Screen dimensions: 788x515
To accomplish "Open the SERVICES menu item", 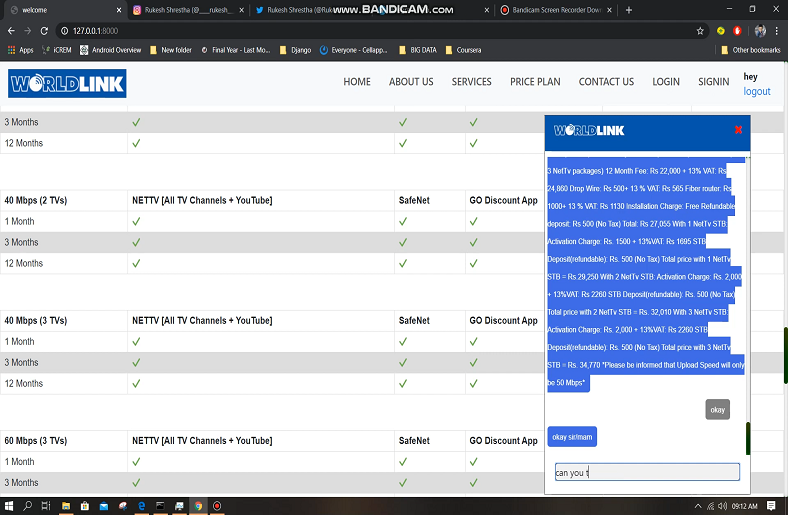I will click(x=471, y=81).
